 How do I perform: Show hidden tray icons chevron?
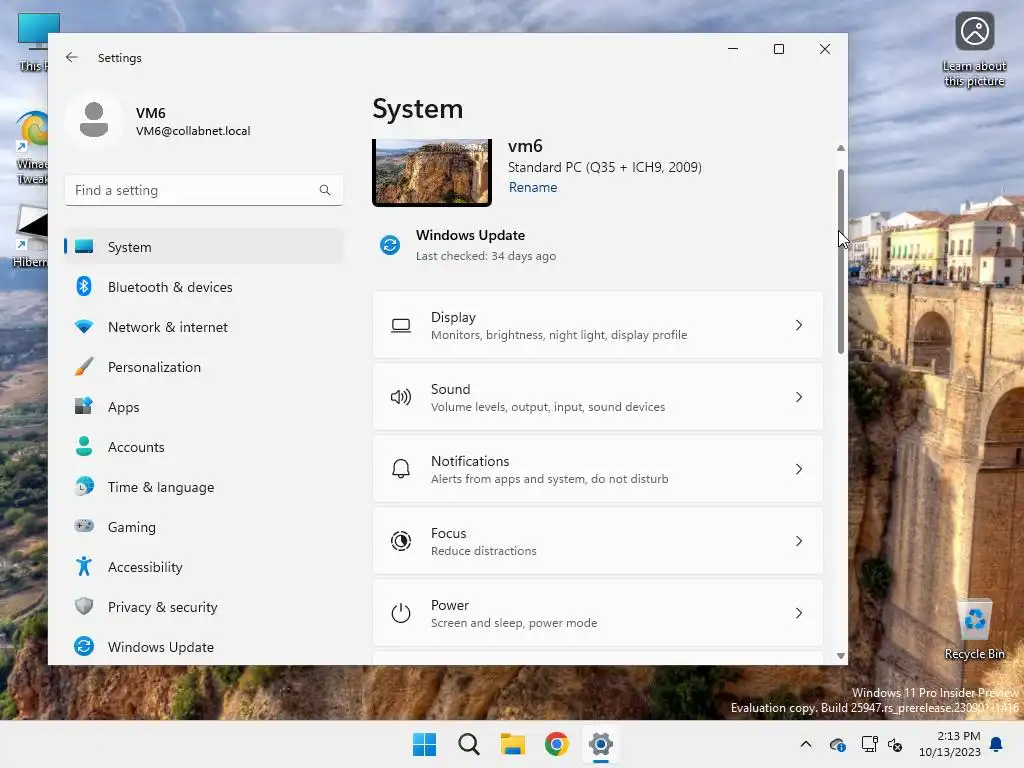806,744
